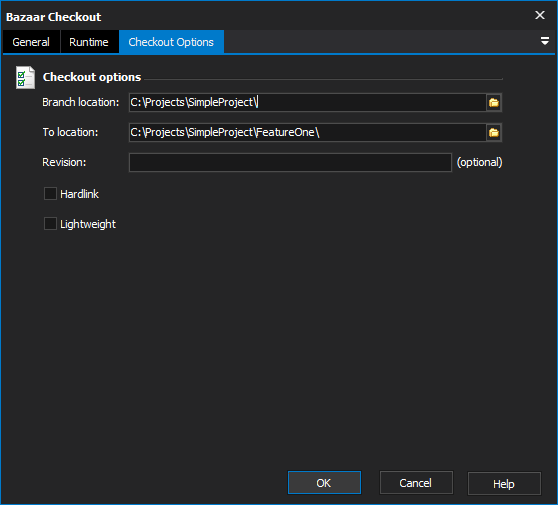Close the Bazaar Checkout dialog
Viewport: 558px width, 505px height.
pyautogui.click(x=539, y=15)
